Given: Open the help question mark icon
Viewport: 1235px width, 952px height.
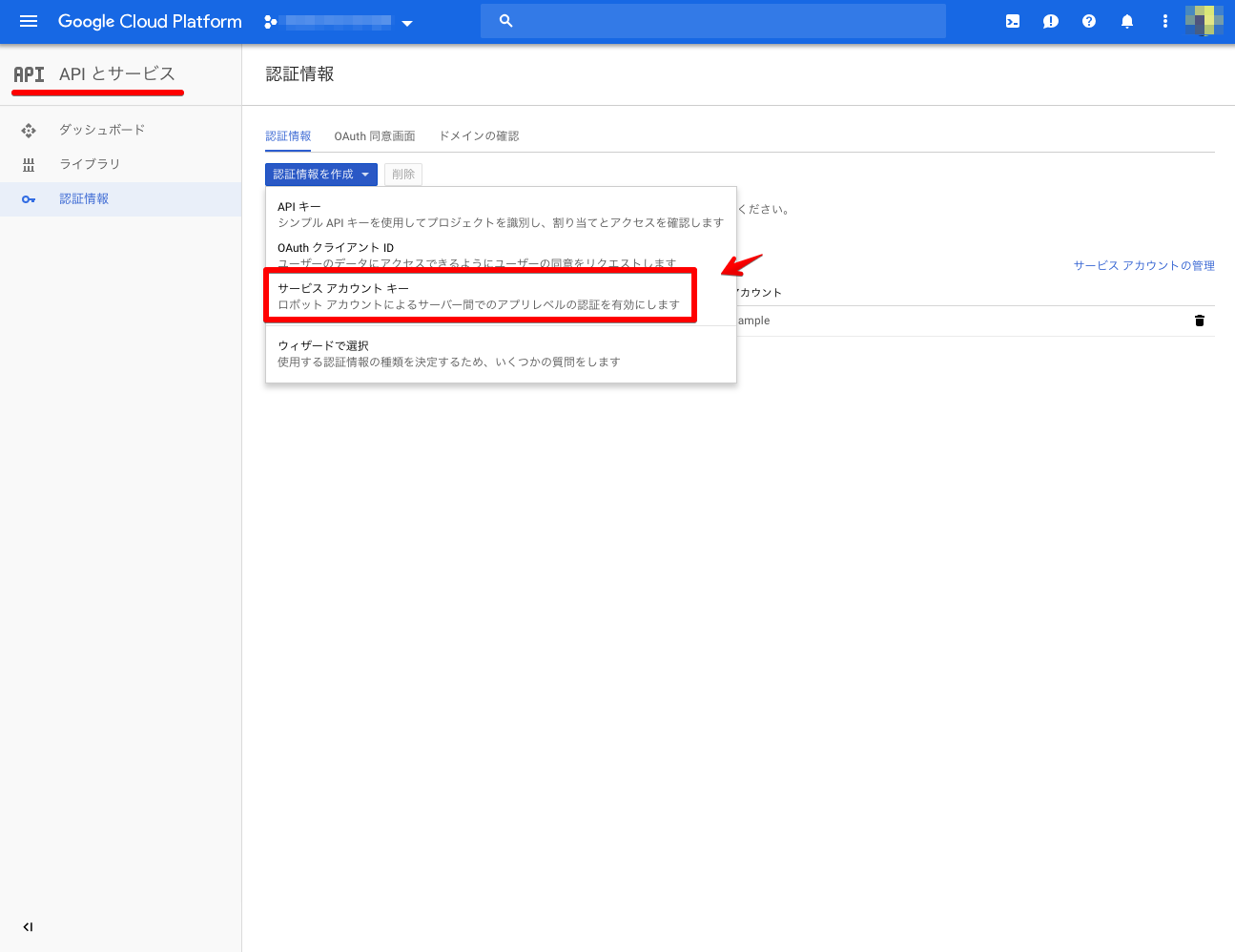Looking at the screenshot, I should 1089,21.
